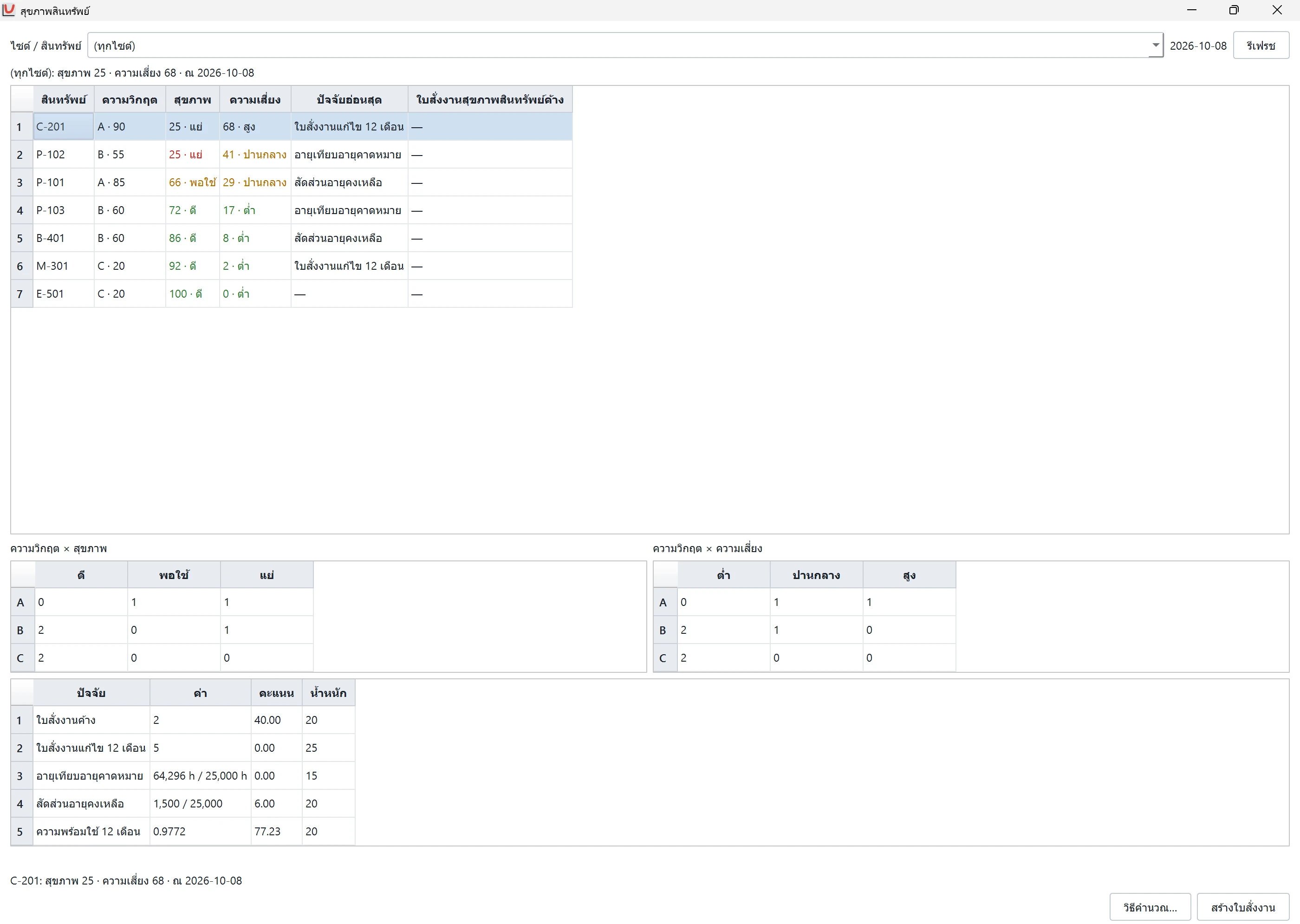Select the M-301 asset cell
Image resolution: width=1300 pixels, height=924 pixels.
[x=64, y=266]
